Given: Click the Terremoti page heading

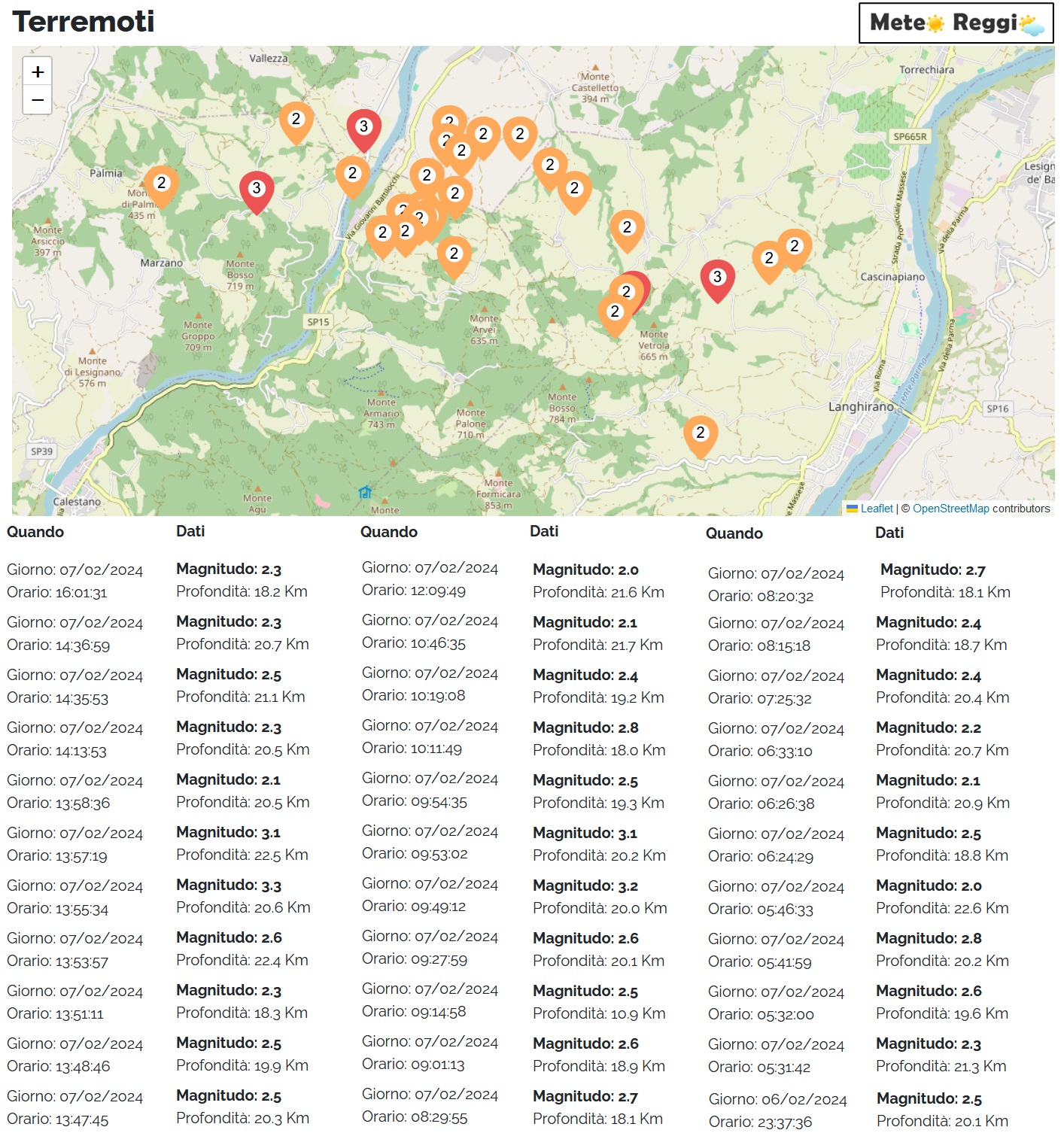Looking at the screenshot, I should 84,22.
